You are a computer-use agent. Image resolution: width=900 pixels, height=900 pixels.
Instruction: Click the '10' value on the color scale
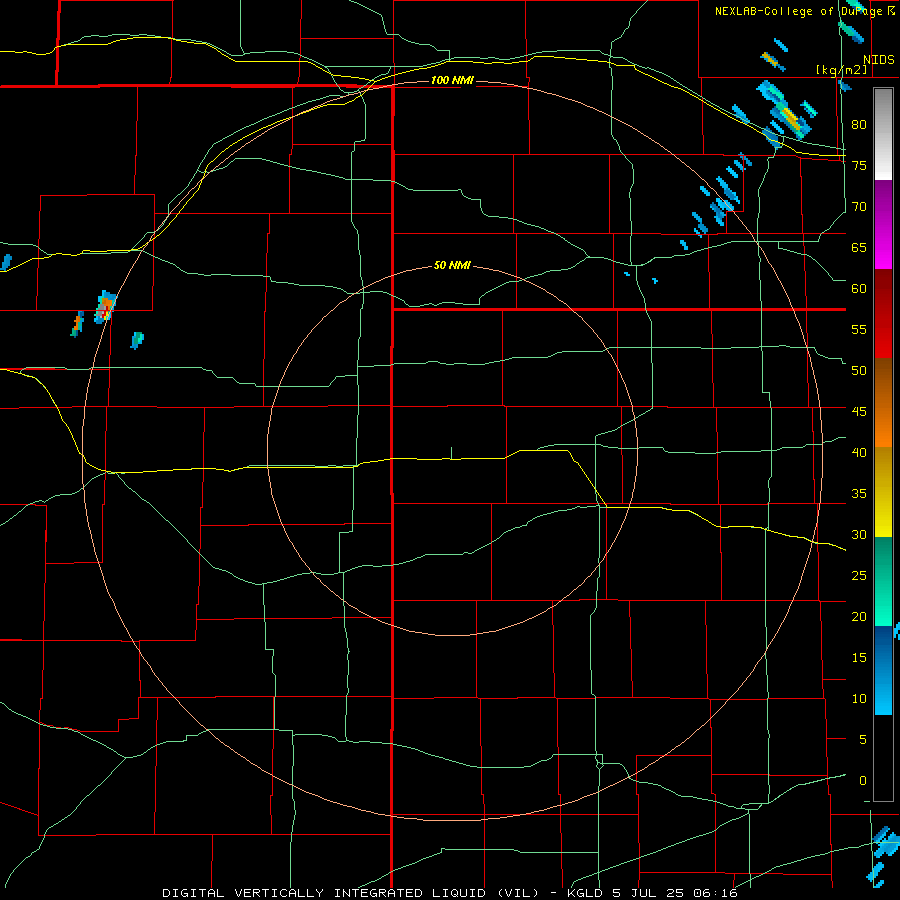(859, 699)
